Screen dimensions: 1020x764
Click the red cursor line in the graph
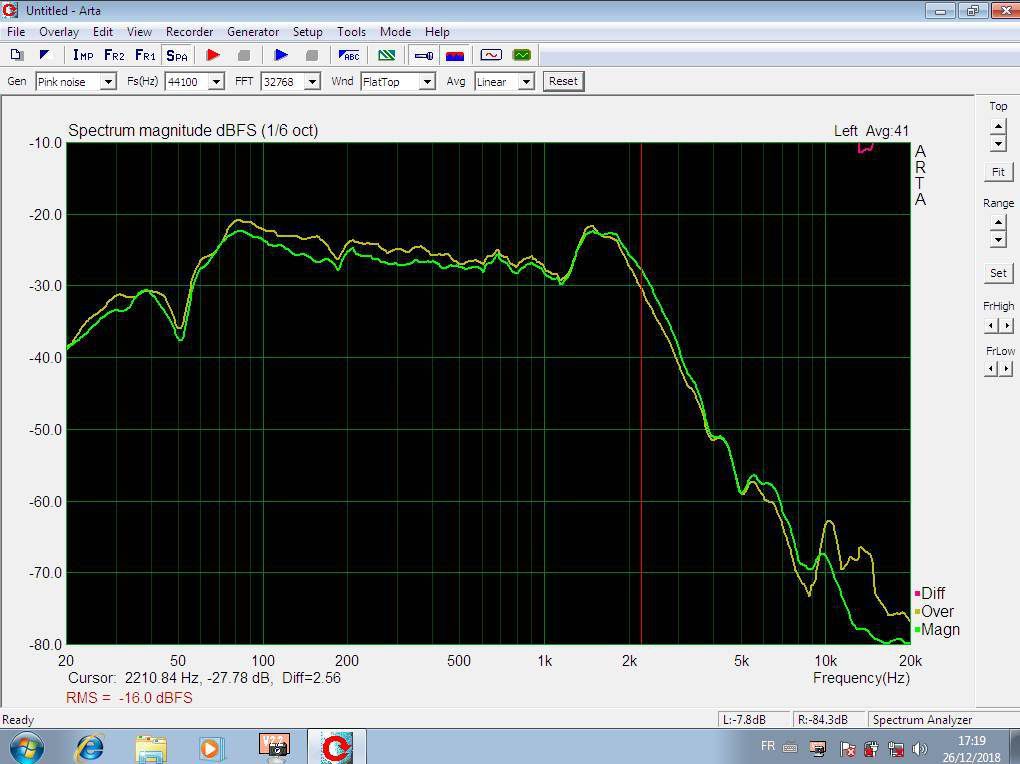pyautogui.click(x=641, y=394)
